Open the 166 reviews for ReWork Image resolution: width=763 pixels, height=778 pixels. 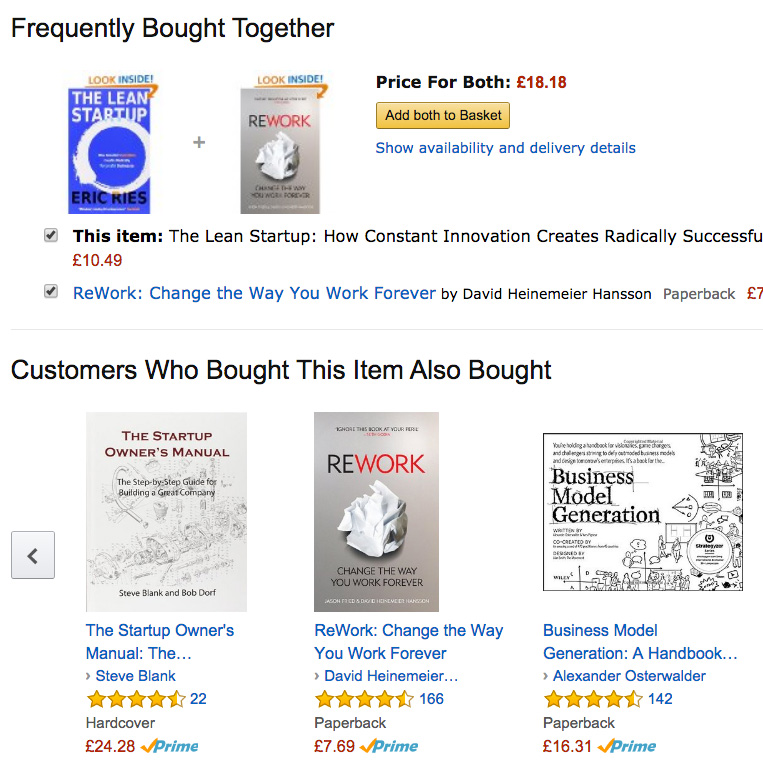(432, 699)
